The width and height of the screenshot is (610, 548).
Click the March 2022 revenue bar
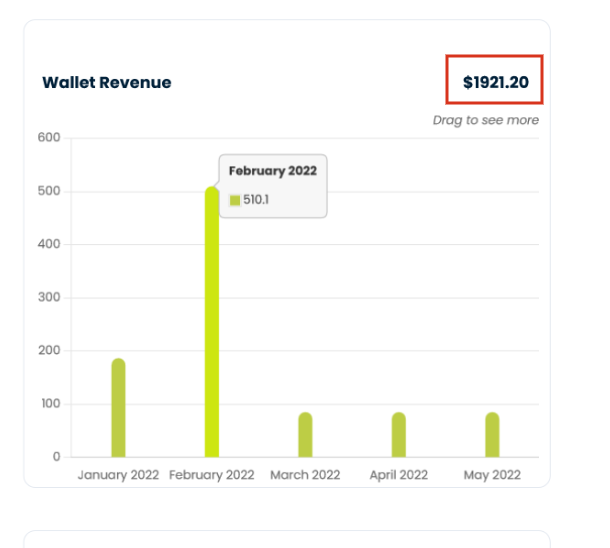pos(305,435)
